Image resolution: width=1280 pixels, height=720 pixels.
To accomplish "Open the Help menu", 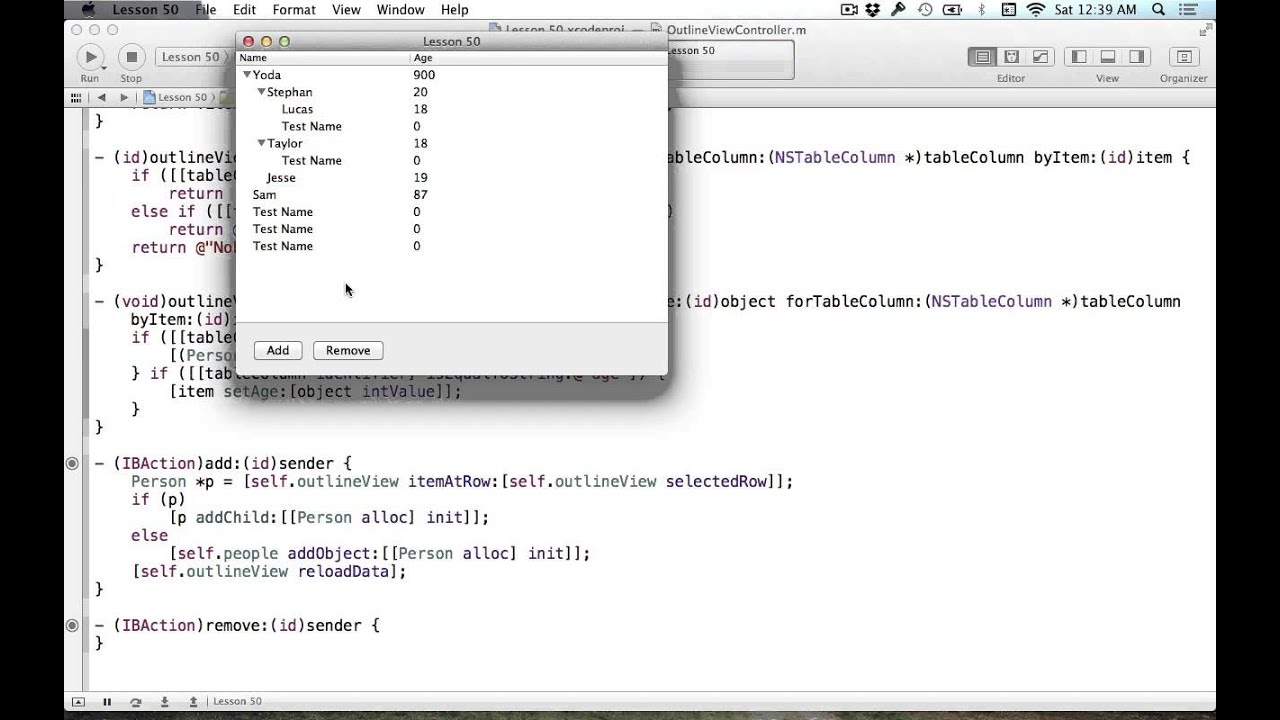I will point(454,10).
